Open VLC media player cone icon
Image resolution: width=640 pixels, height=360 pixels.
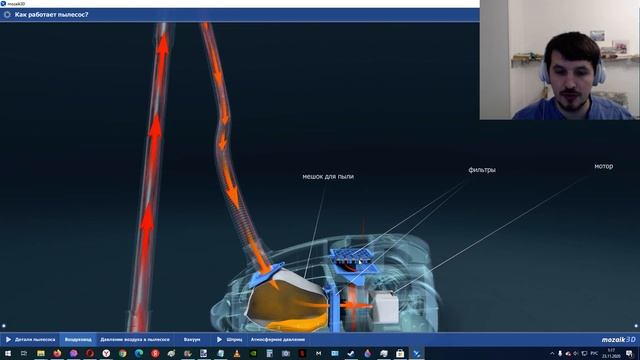237,353
